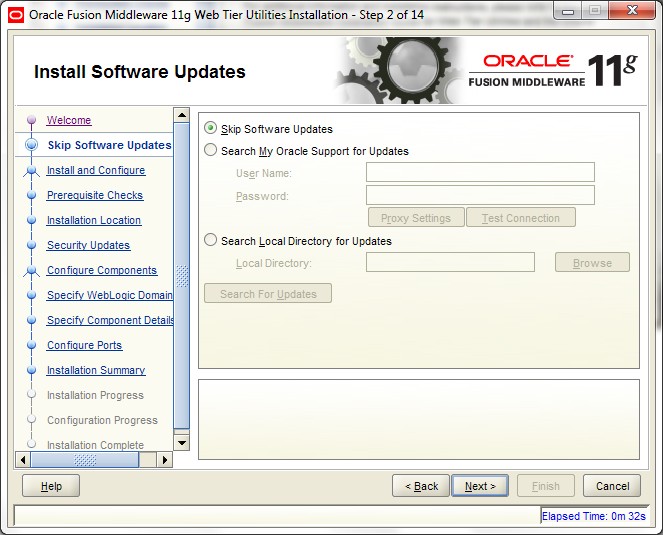Click the sidebar scroll right arrow
Viewport: 663px width, 535px height.
click(165, 460)
